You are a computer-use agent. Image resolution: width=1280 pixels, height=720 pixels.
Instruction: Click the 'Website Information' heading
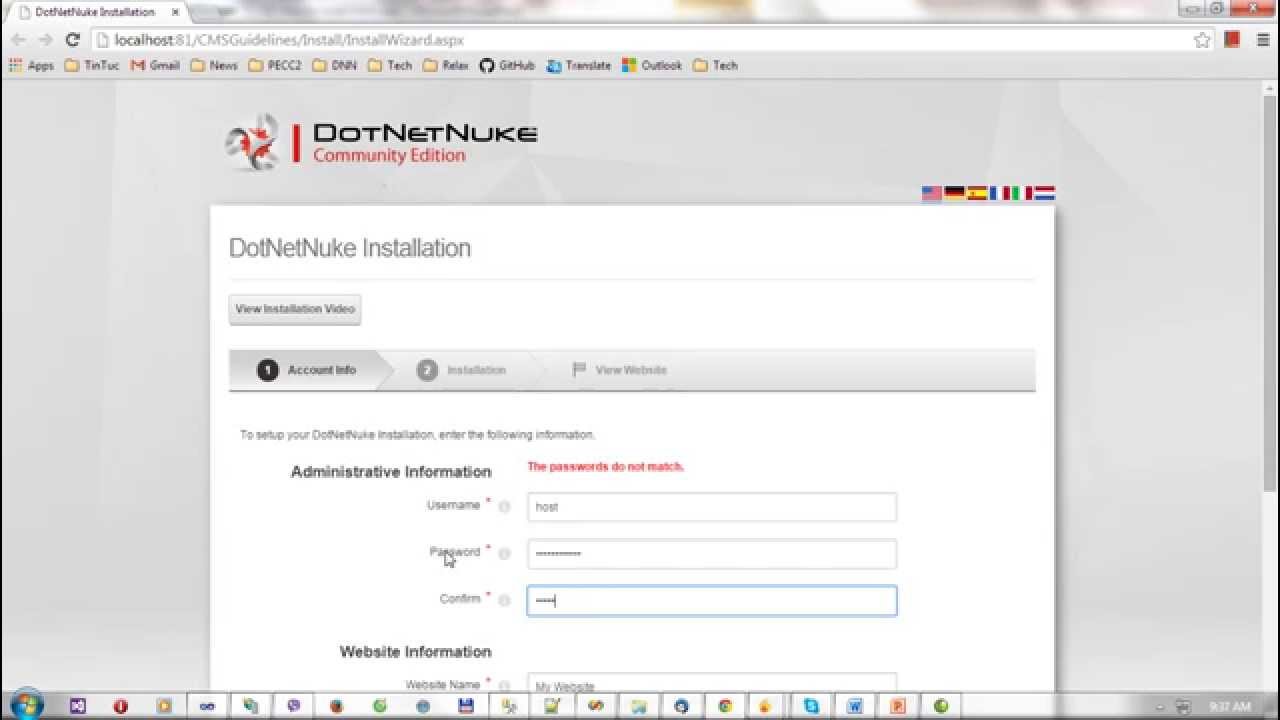click(415, 652)
